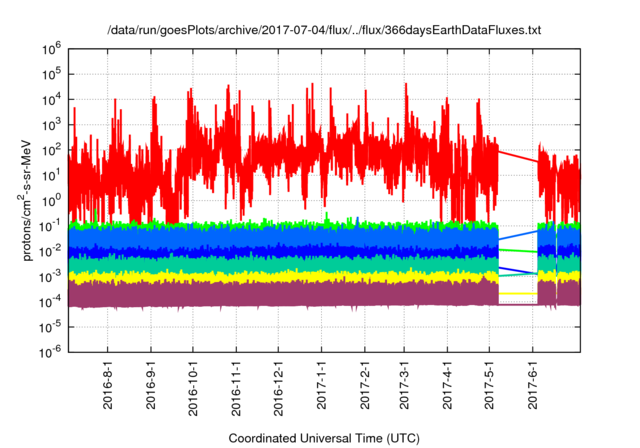Screen dimensions: 640x448
Task: Pick the 2017-1-1 date on the x-axis
Action: point(322,388)
